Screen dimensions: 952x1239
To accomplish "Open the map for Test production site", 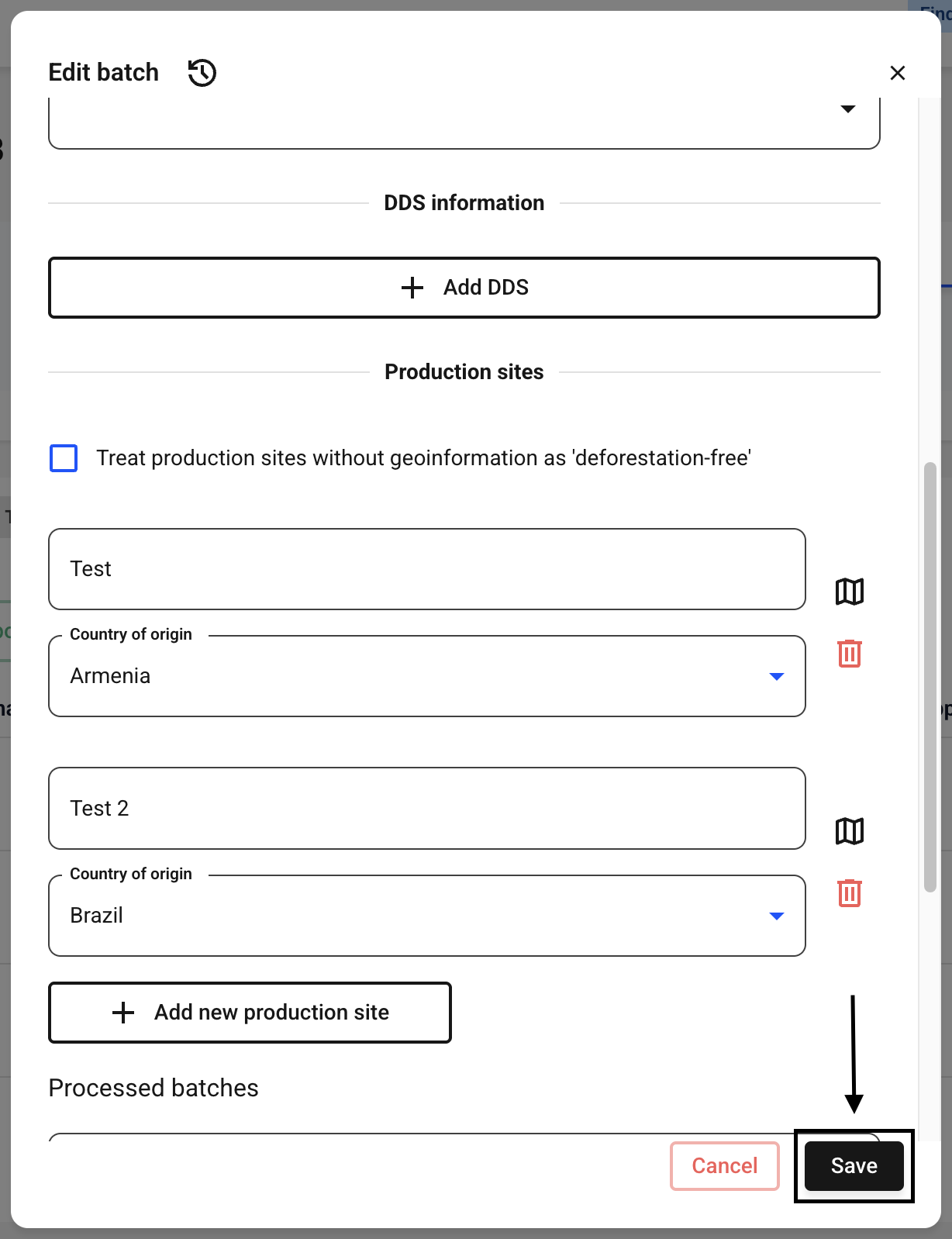I will pos(850,592).
